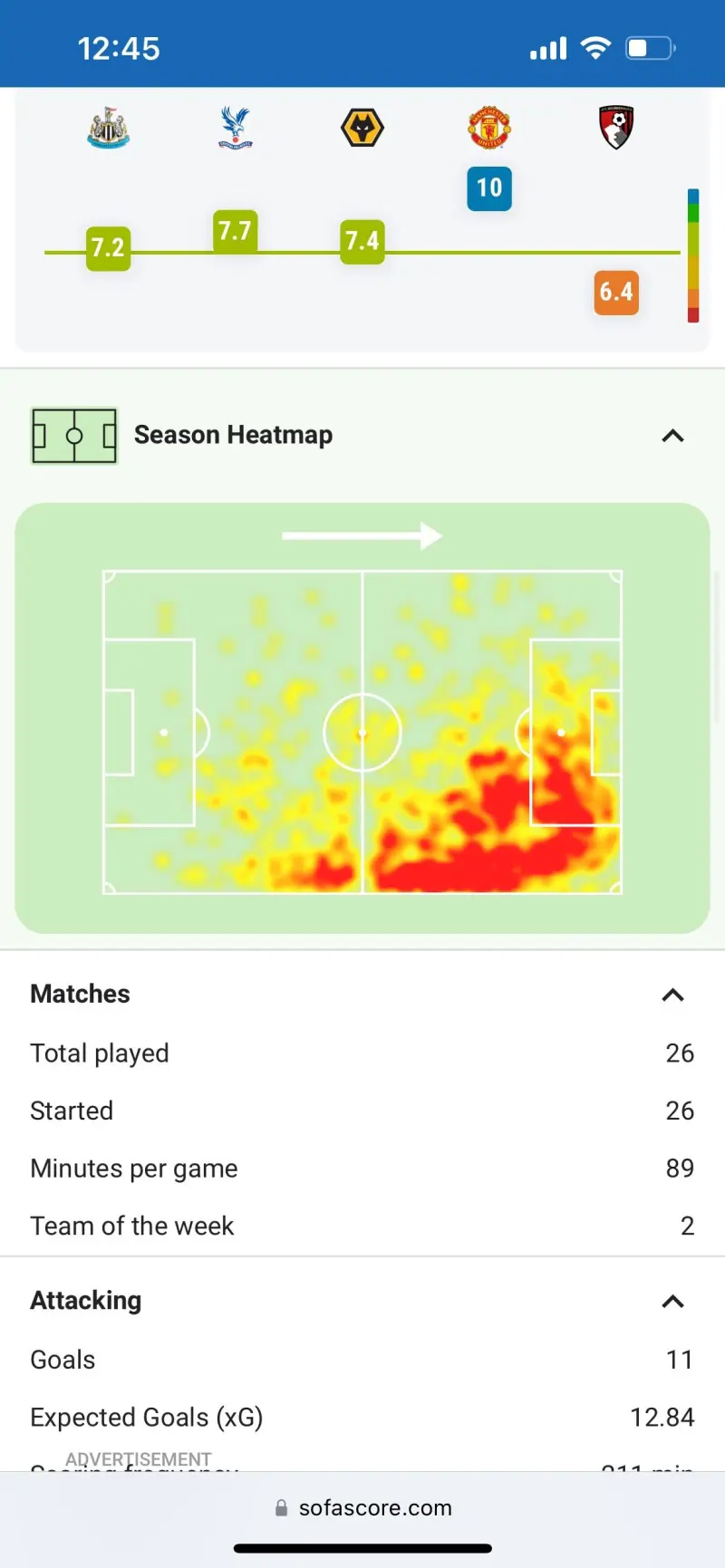
Task: Tap the Newcastle United club crest
Action: point(109,128)
